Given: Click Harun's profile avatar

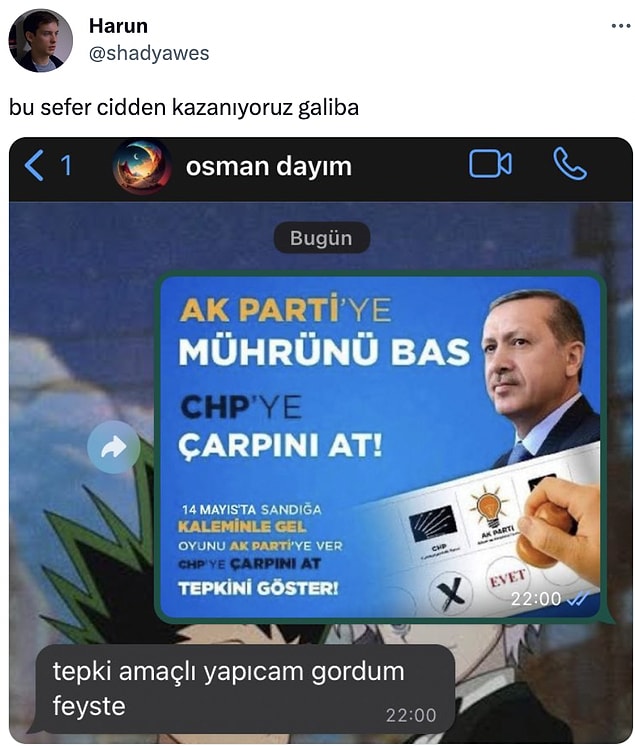Looking at the screenshot, I should pyautogui.click(x=40, y=41).
